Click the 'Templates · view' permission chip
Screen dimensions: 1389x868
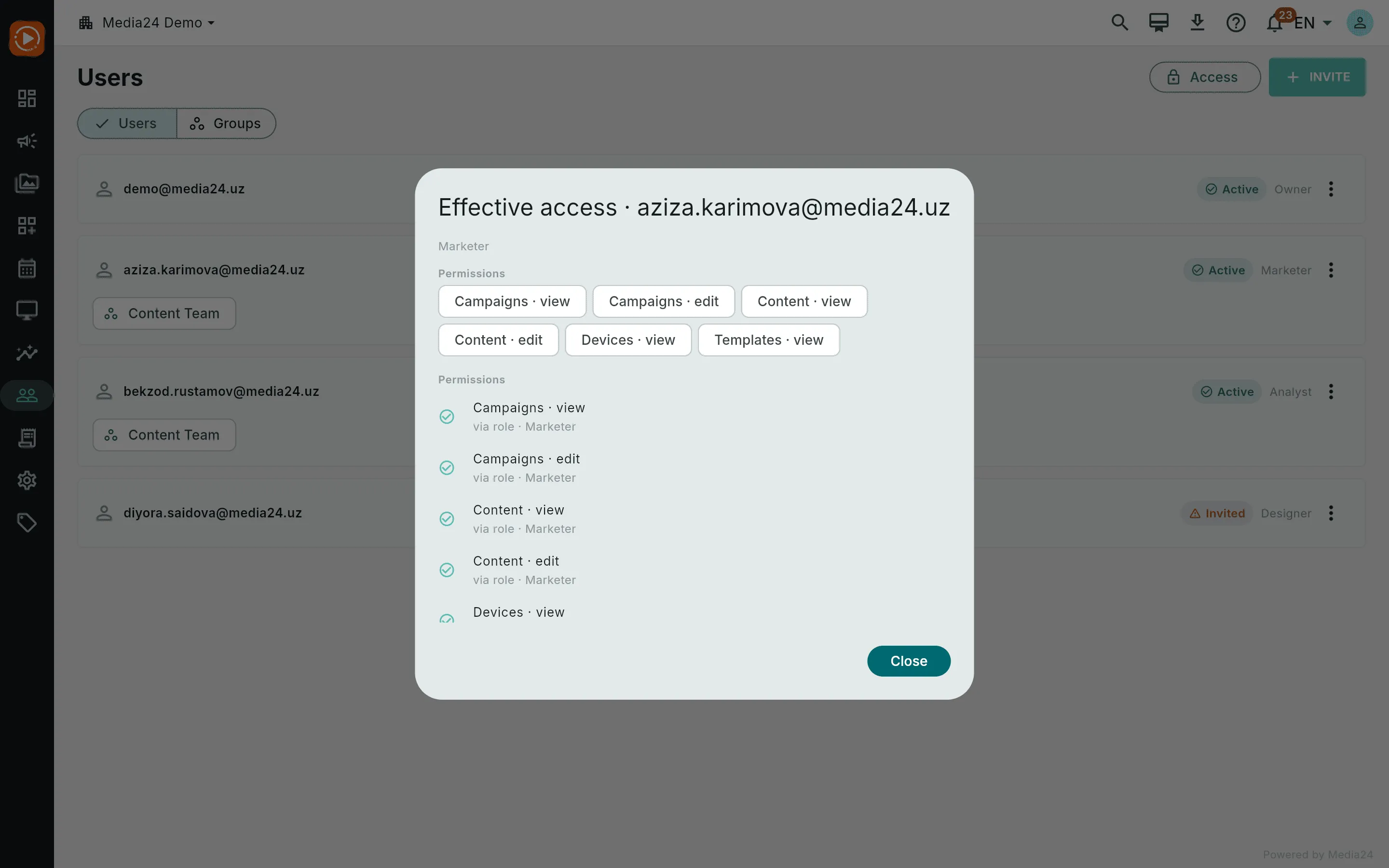769,340
